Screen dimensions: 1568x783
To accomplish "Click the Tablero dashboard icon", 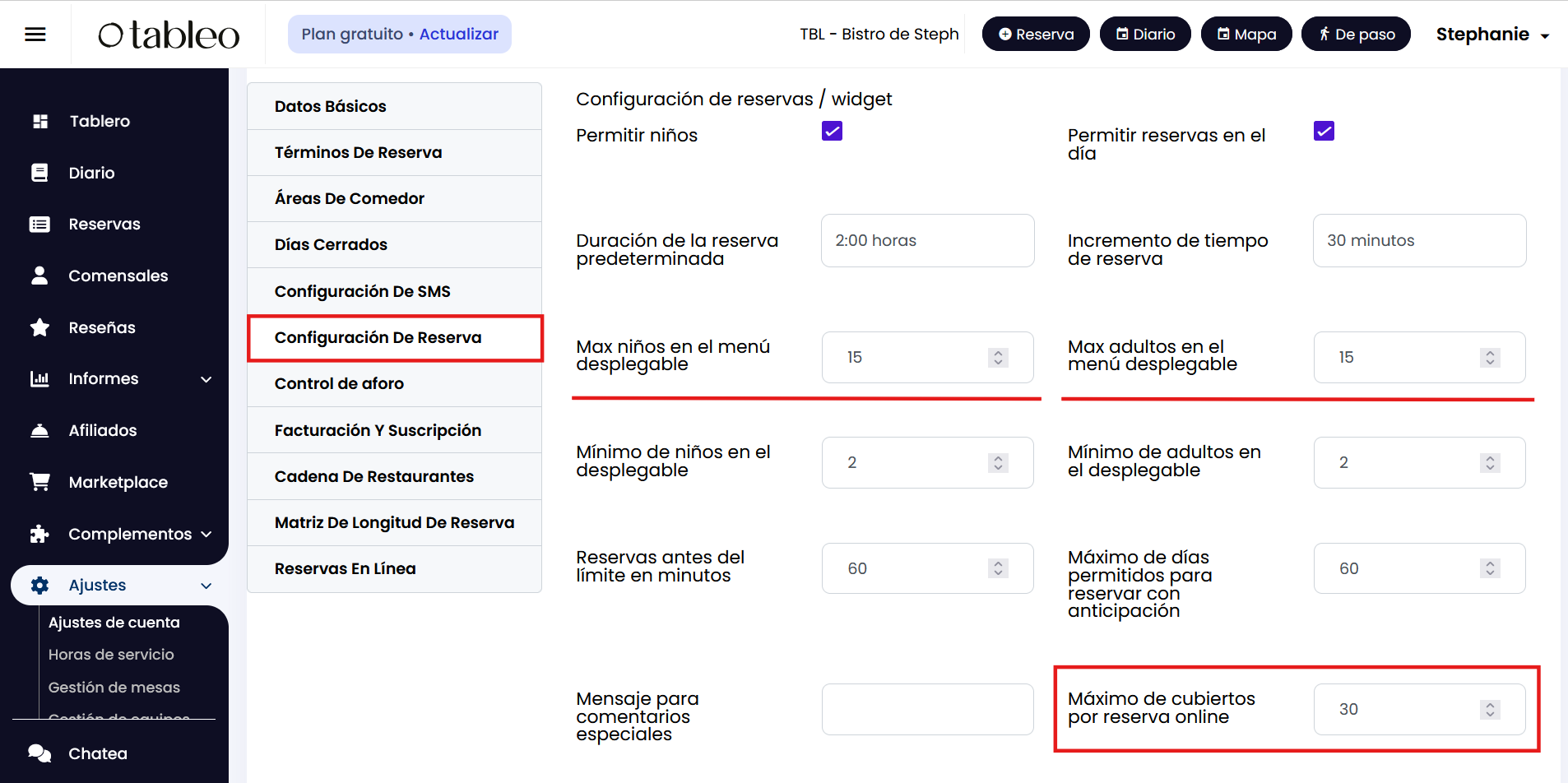I will [39, 122].
